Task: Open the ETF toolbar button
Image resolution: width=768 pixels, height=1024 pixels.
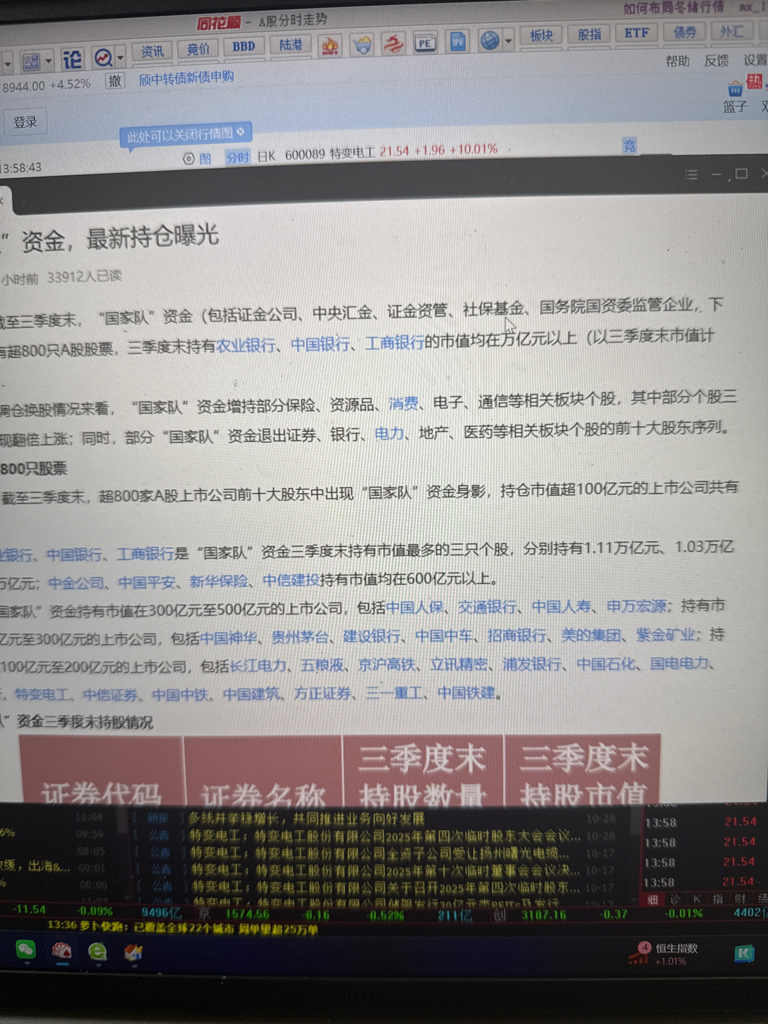Action: click(636, 33)
